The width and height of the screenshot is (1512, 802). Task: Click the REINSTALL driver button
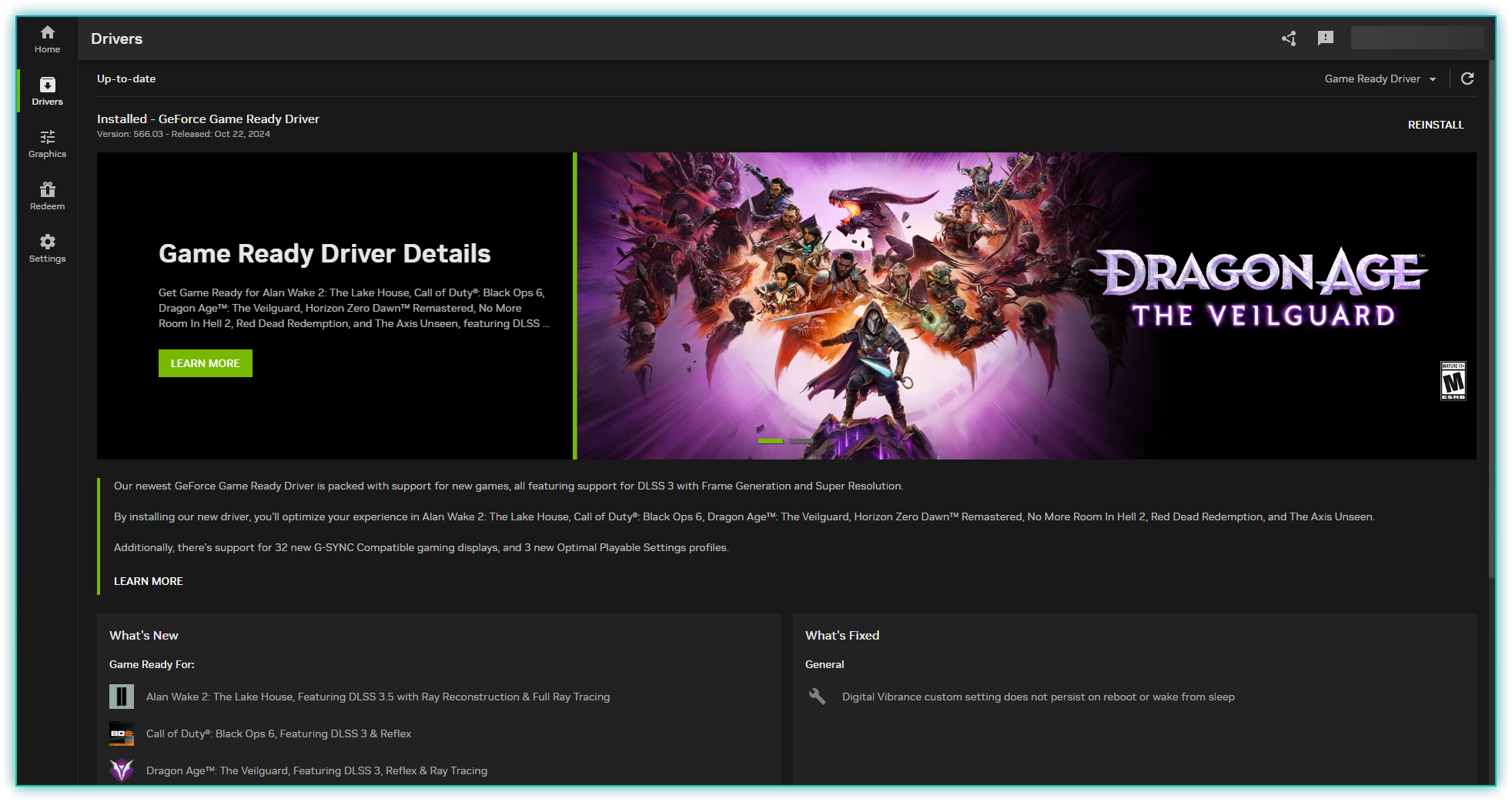(1436, 125)
